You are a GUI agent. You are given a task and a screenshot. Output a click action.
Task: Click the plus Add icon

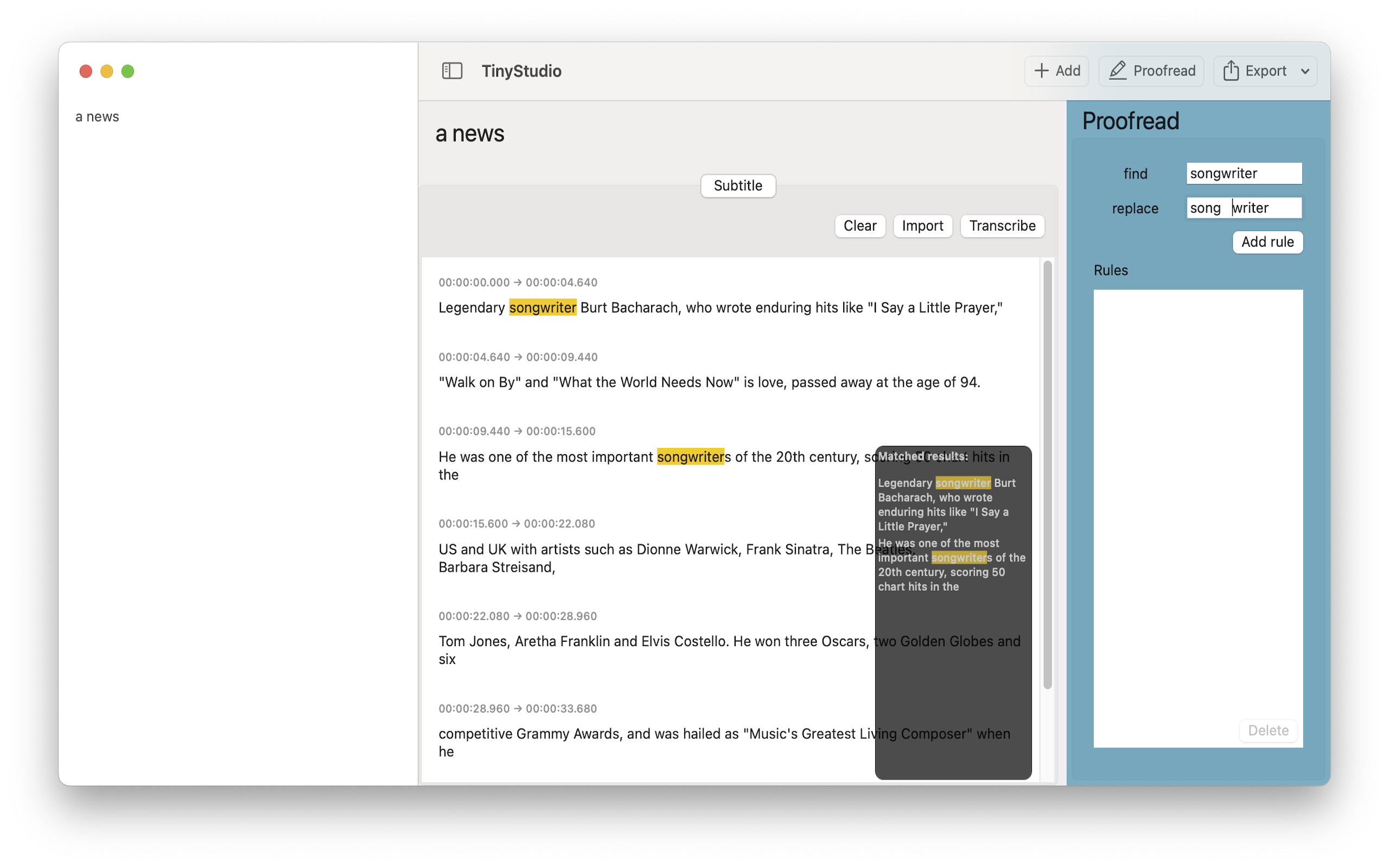[1041, 71]
